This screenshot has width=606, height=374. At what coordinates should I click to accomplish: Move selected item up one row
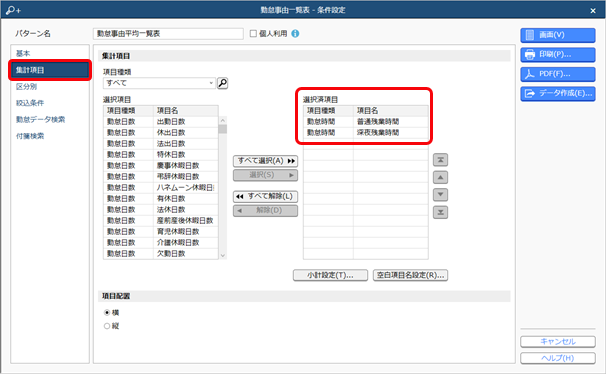pos(440,177)
